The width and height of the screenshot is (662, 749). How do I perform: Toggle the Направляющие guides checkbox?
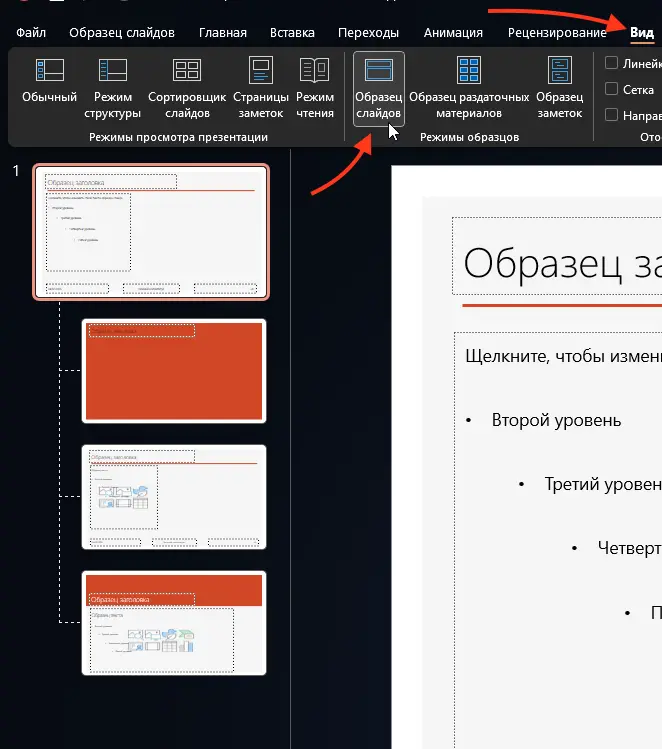(x=612, y=115)
